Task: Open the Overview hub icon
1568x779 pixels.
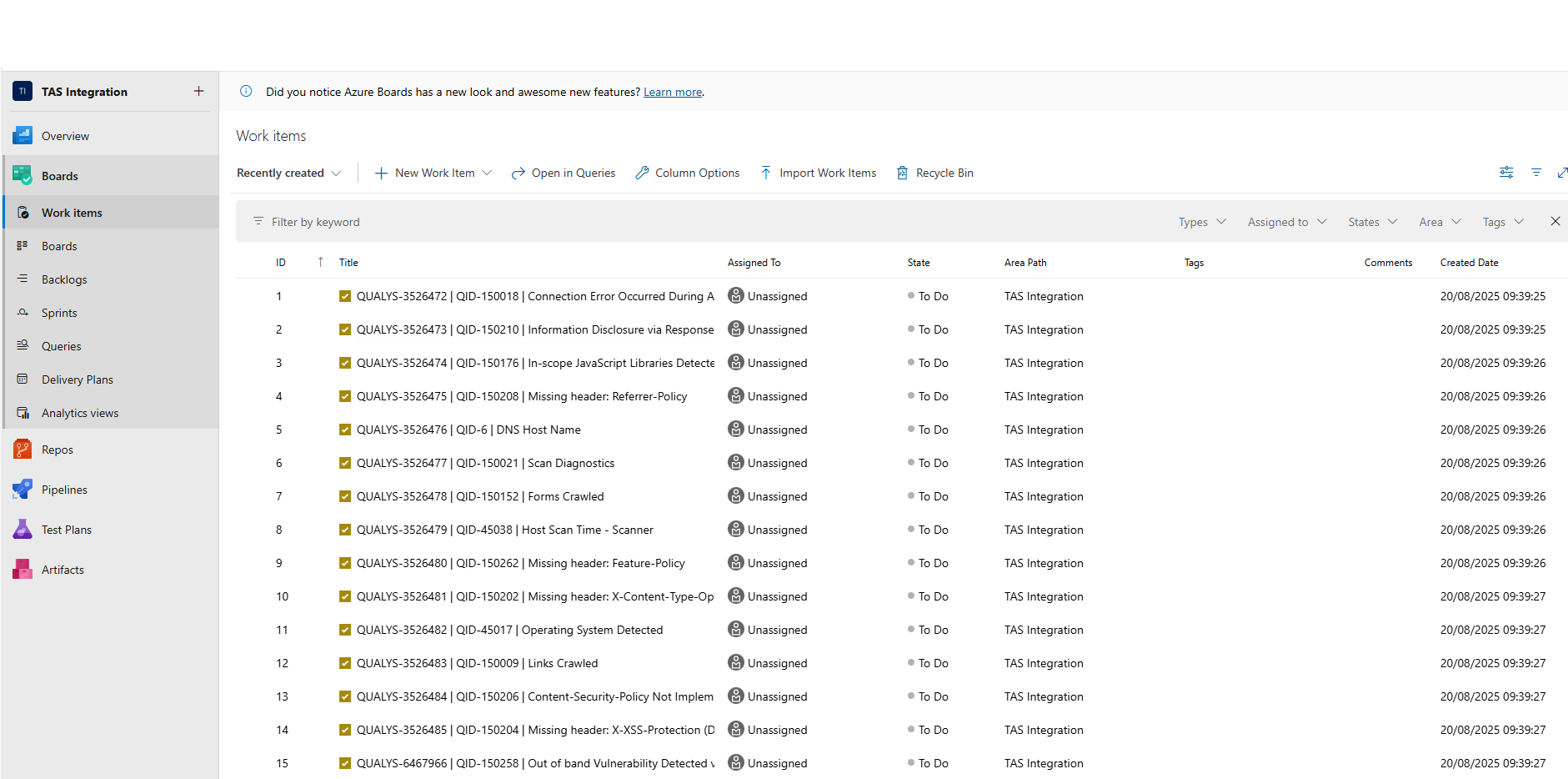Action: [x=23, y=136]
